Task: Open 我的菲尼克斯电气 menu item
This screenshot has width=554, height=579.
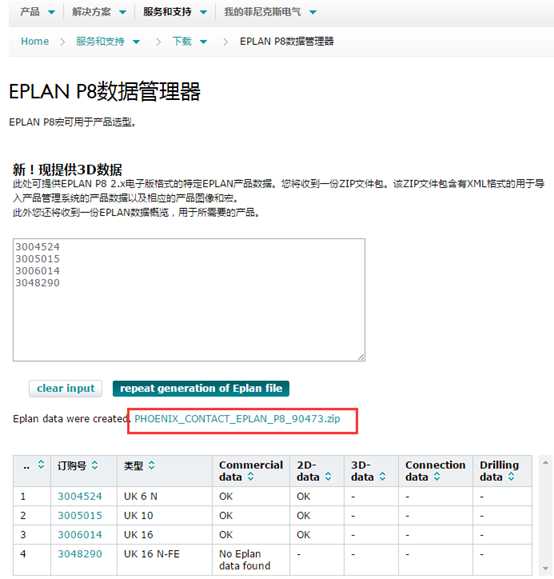Action: point(263,12)
